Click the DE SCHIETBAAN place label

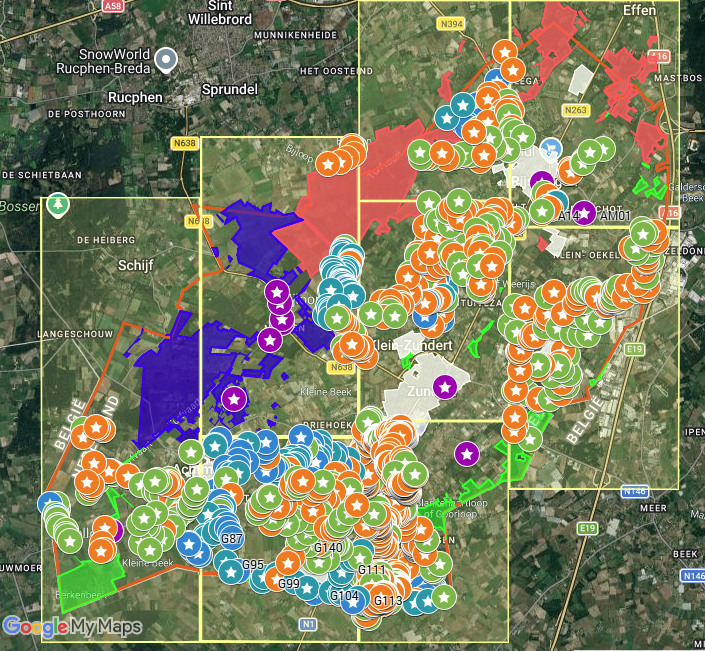tap(41, 175)
